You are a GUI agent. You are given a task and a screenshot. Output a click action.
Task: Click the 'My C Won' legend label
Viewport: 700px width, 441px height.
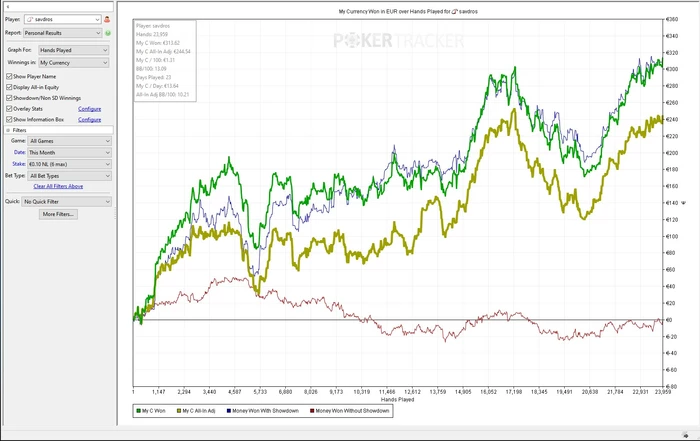click(154, 411)
